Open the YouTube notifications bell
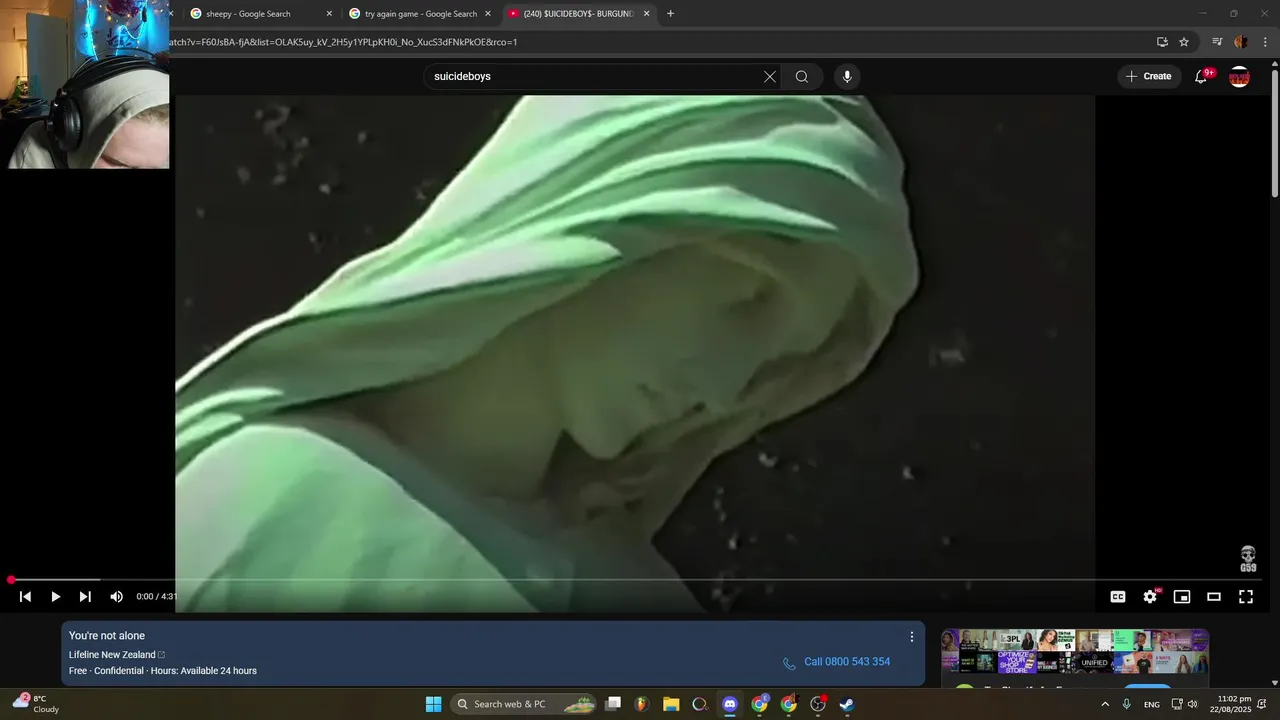The image size is (1280, 720). coord(1202,77)
